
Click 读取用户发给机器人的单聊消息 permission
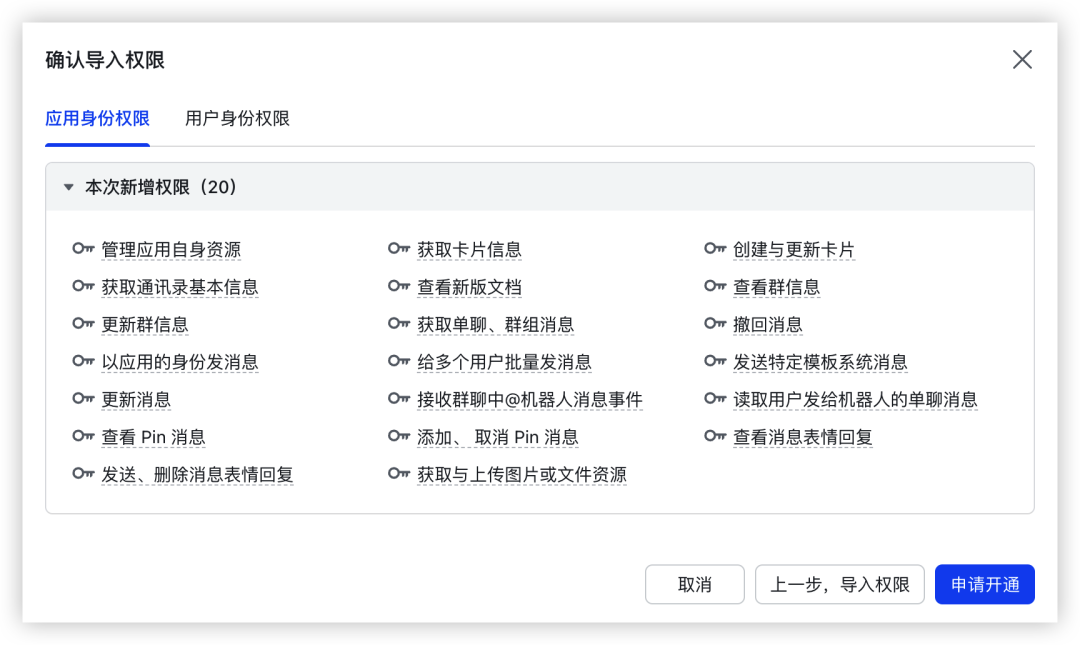[x=855, y=399]
